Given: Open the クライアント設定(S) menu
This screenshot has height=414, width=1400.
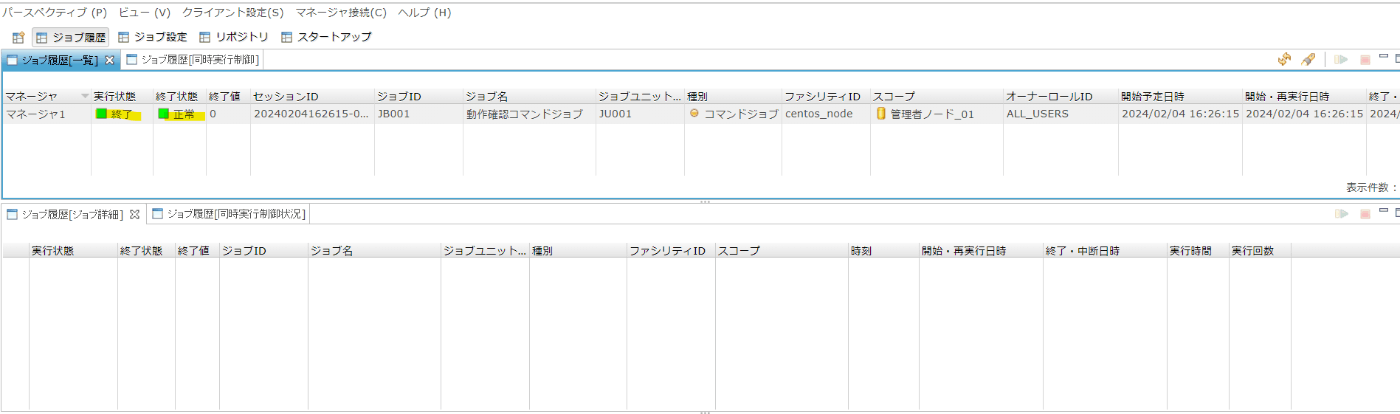Looking at the screenshot, I should (233, 13).
